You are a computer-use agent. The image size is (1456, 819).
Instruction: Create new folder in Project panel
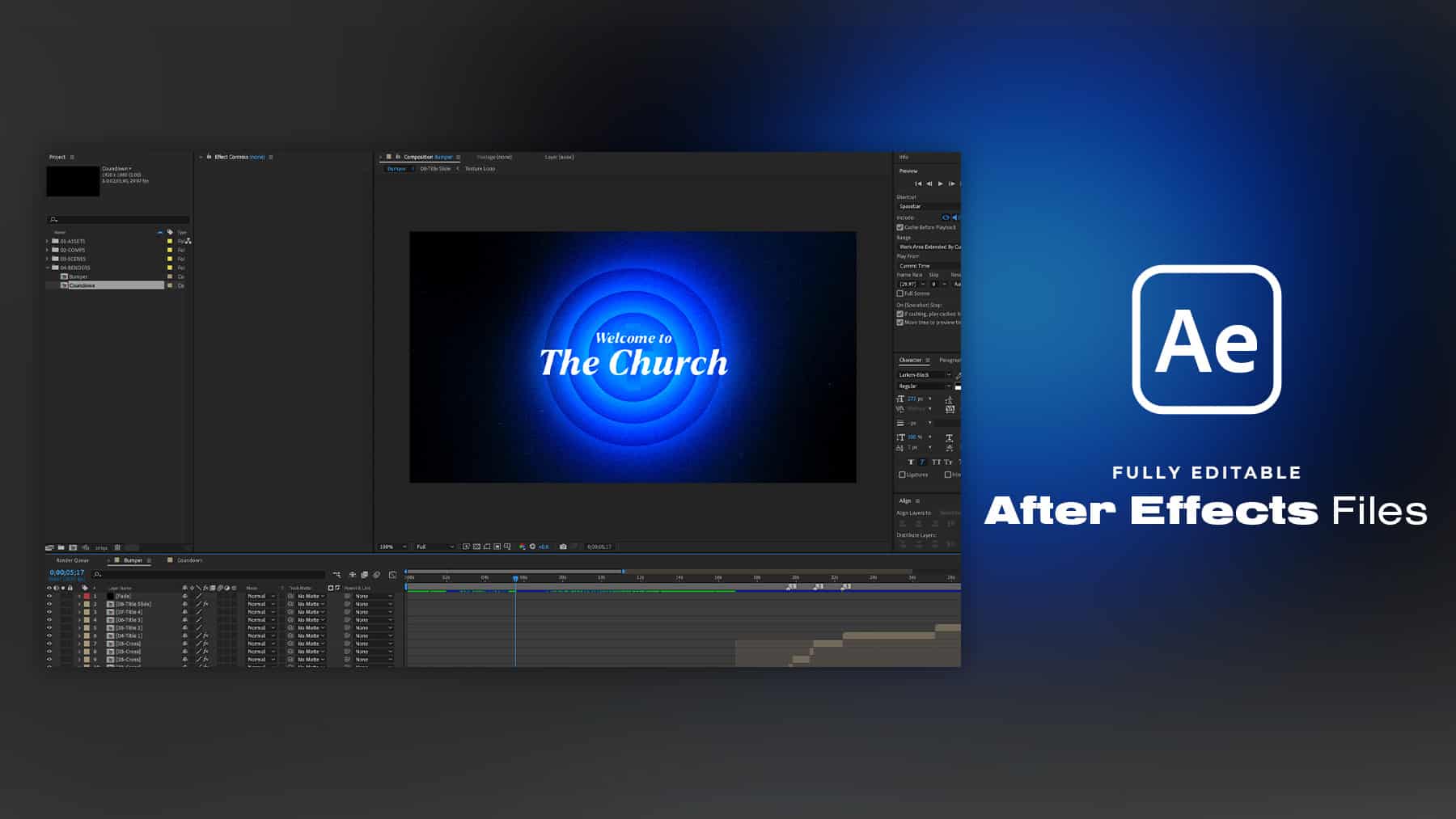[x=61, y=547]
